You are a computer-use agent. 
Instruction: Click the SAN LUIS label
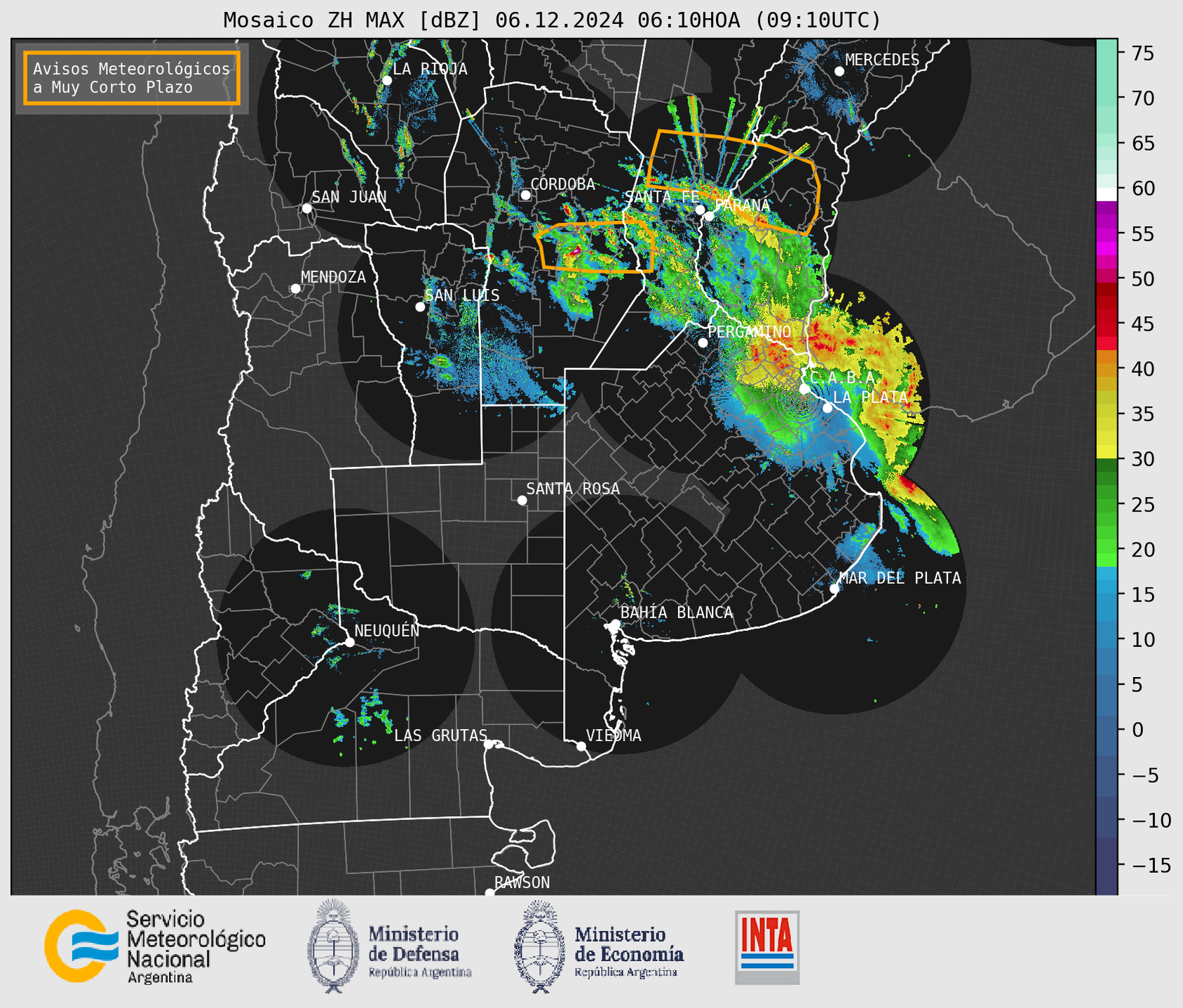[x=462, y=295]
